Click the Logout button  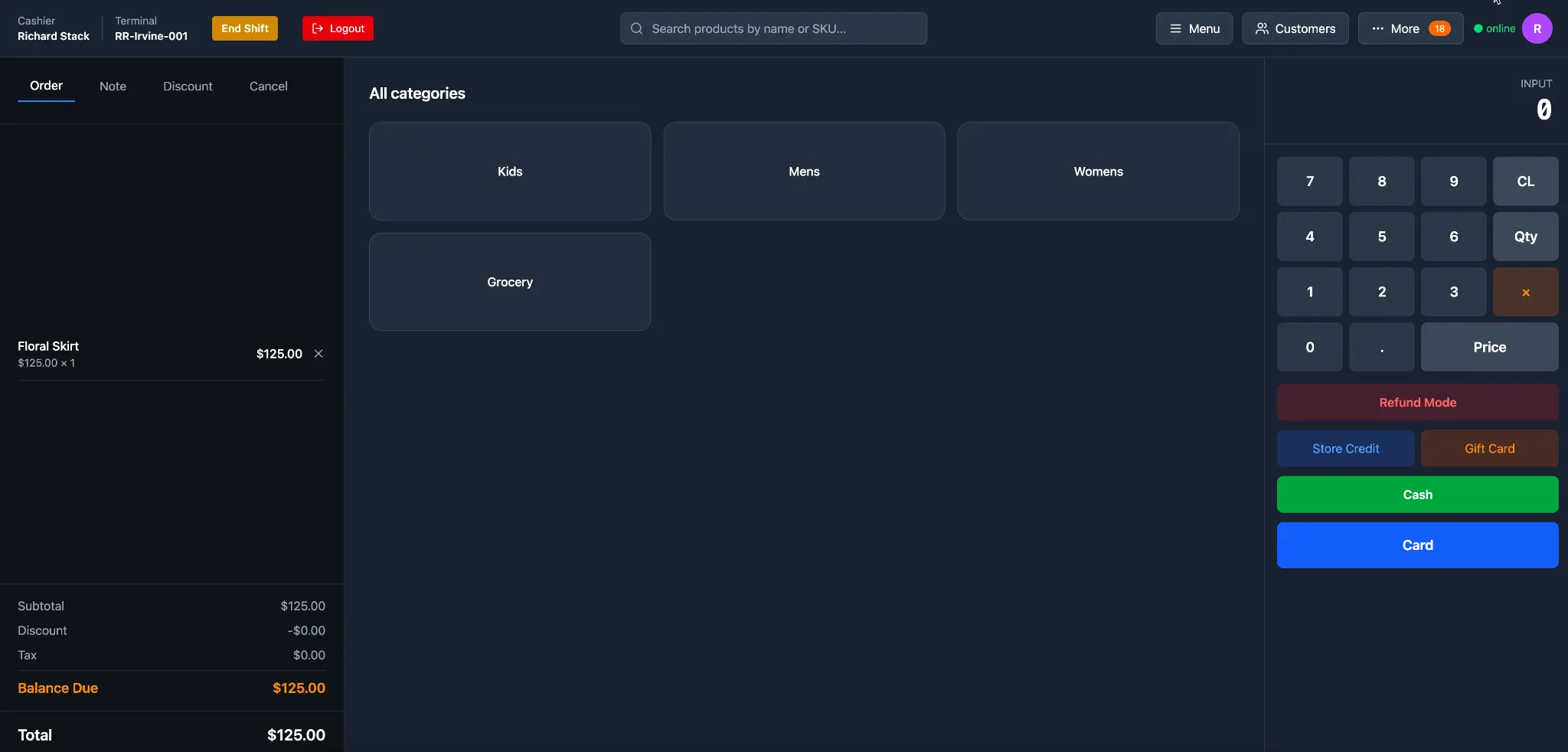click(338, 28)
